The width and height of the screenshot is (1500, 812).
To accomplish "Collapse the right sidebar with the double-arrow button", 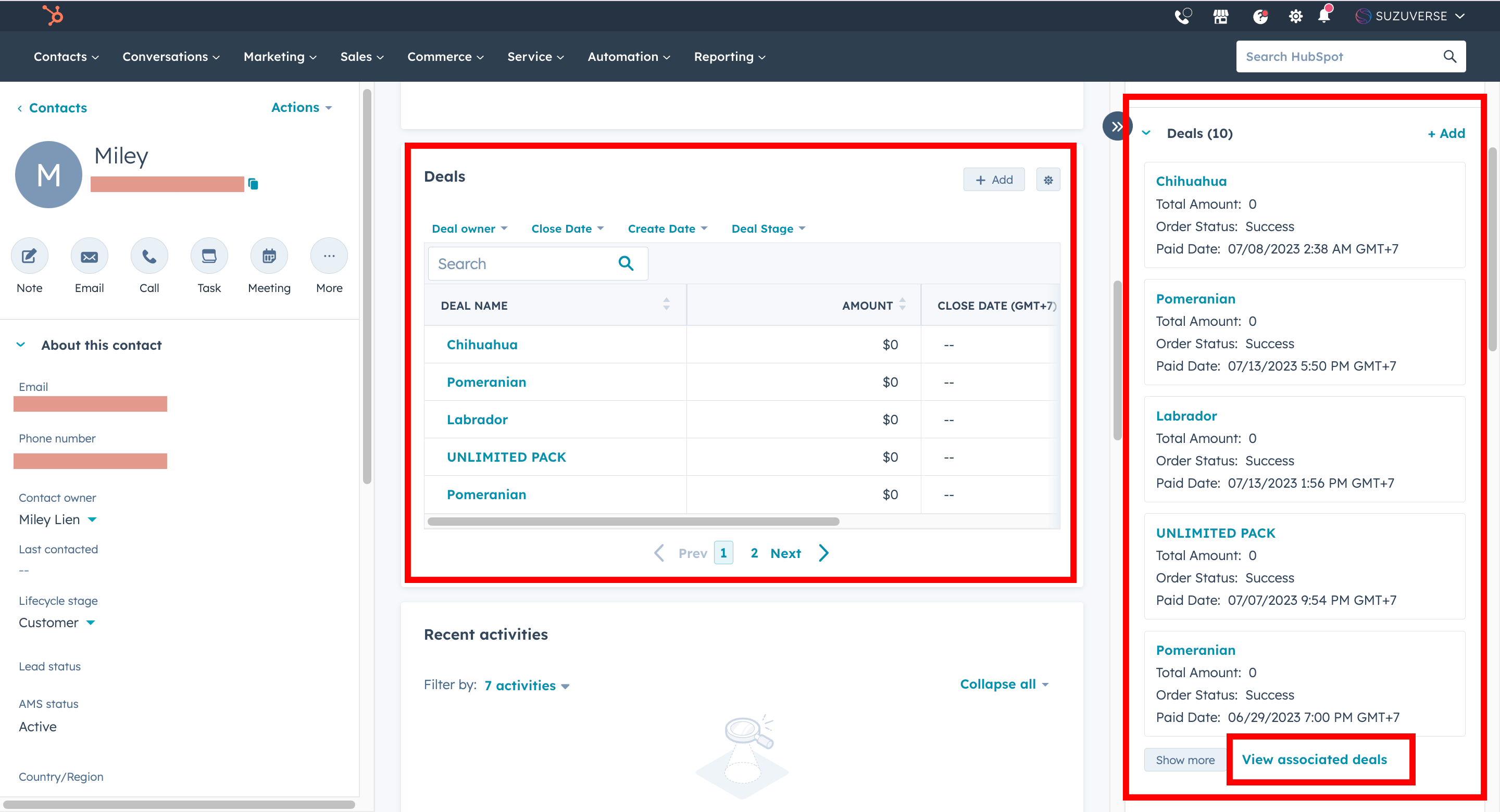I will pyautogui.click(x=1116, y=126).
